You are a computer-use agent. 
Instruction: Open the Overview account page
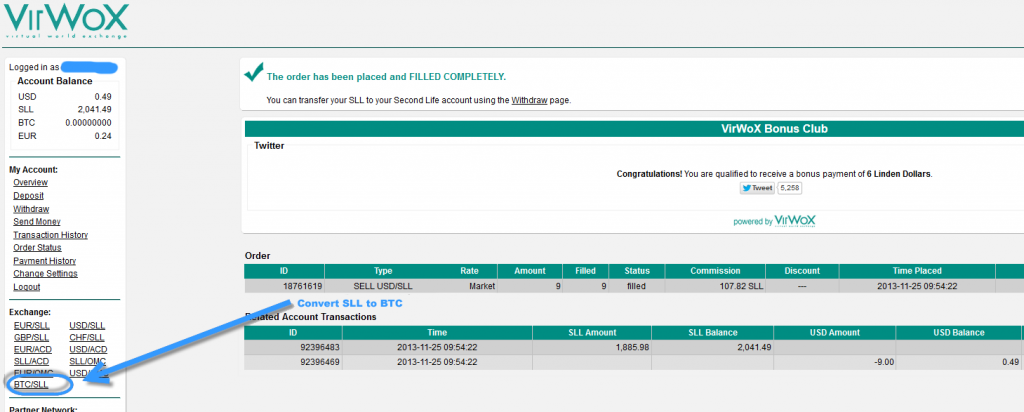30,182
